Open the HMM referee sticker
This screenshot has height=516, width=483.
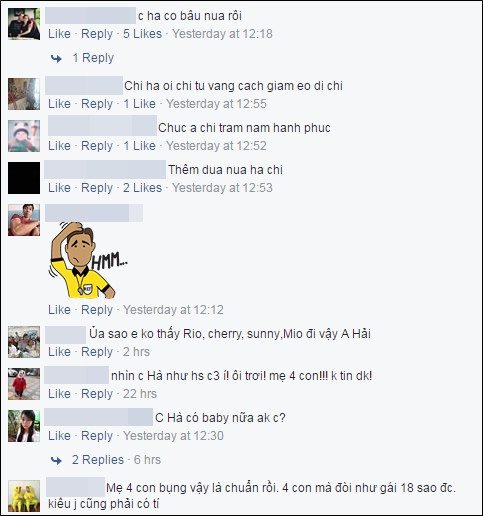pos(88,260)
